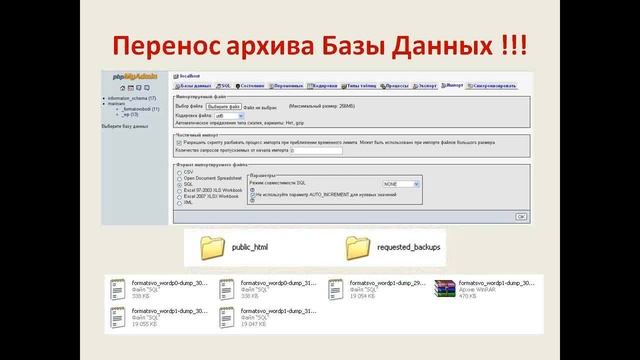Open the phpMyAdmin home icon
This screenshot has width=640, height=360.
pyautogui.click(x=122, y=88)
